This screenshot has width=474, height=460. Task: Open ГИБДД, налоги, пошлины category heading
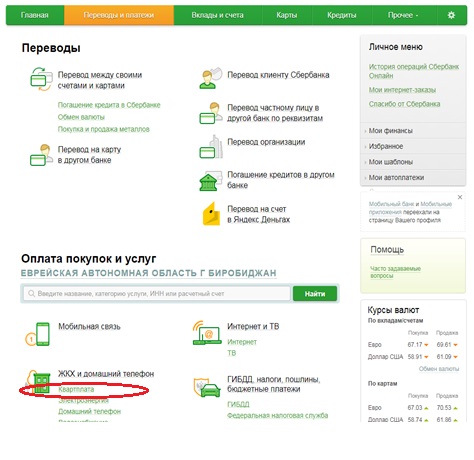click(x=274, y=384)
